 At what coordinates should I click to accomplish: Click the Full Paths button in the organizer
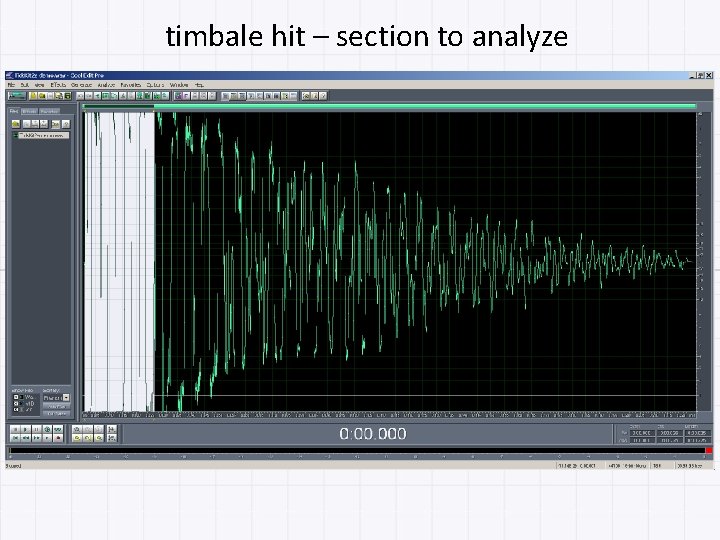click(x=56, y=414)
